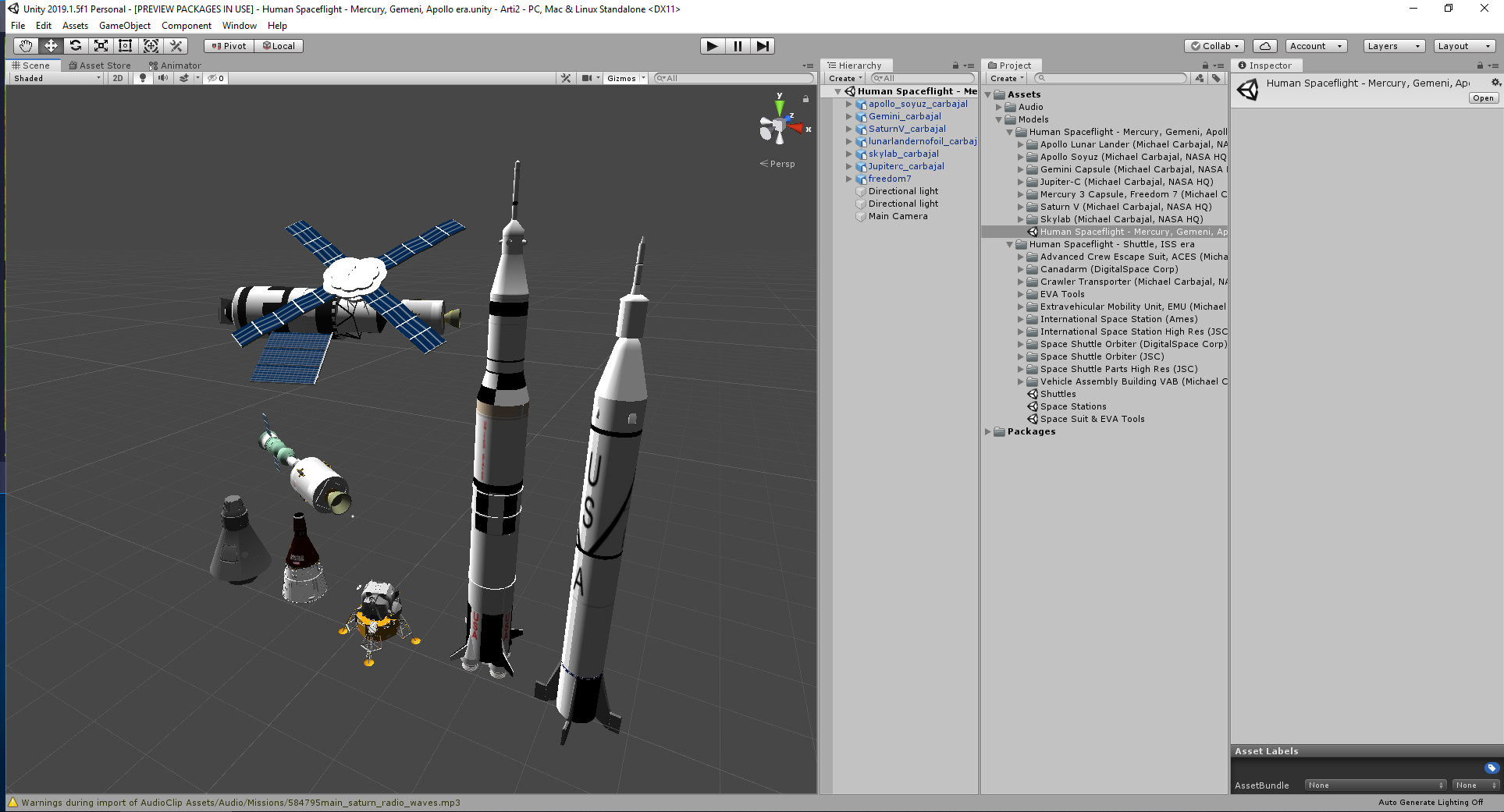The width and height of the screenshot is (1504, 812).
Task: Open the GameObject menu
Action: click(124, 26)
